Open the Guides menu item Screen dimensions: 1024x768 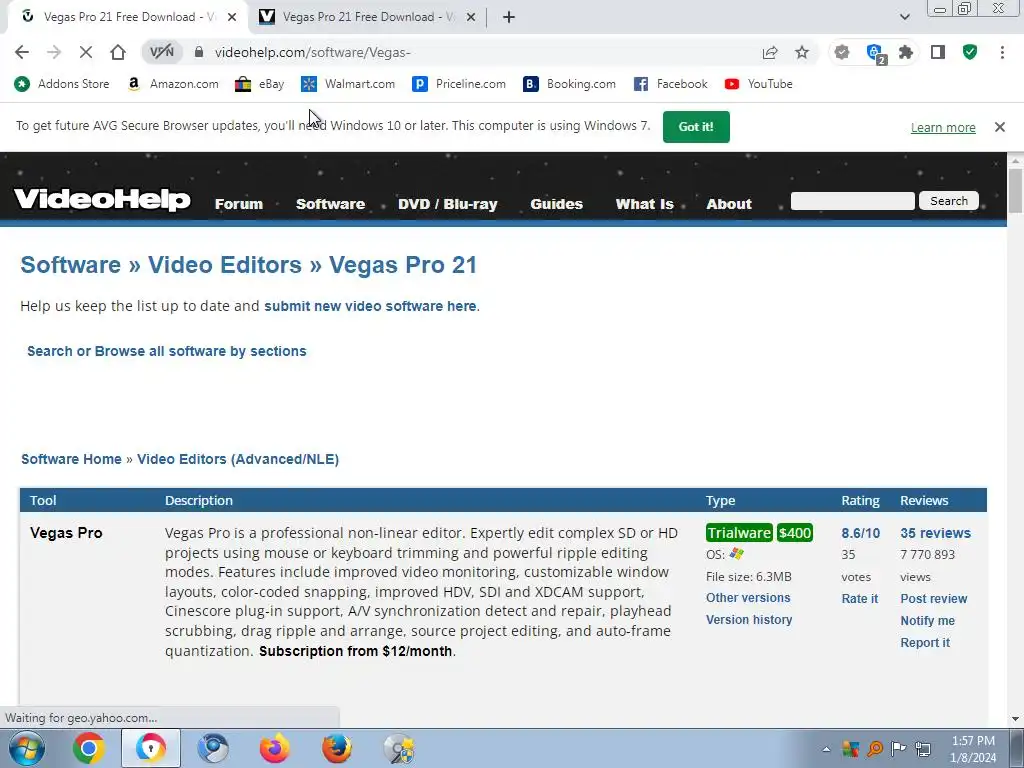pyautogui.click(x=556, y=204)
